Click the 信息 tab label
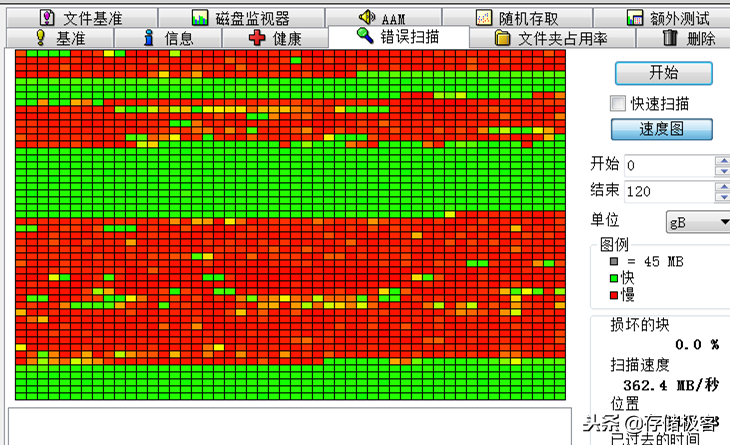This screenshot has height=445, width=730. pyautogui.click(x=179, y=38)
